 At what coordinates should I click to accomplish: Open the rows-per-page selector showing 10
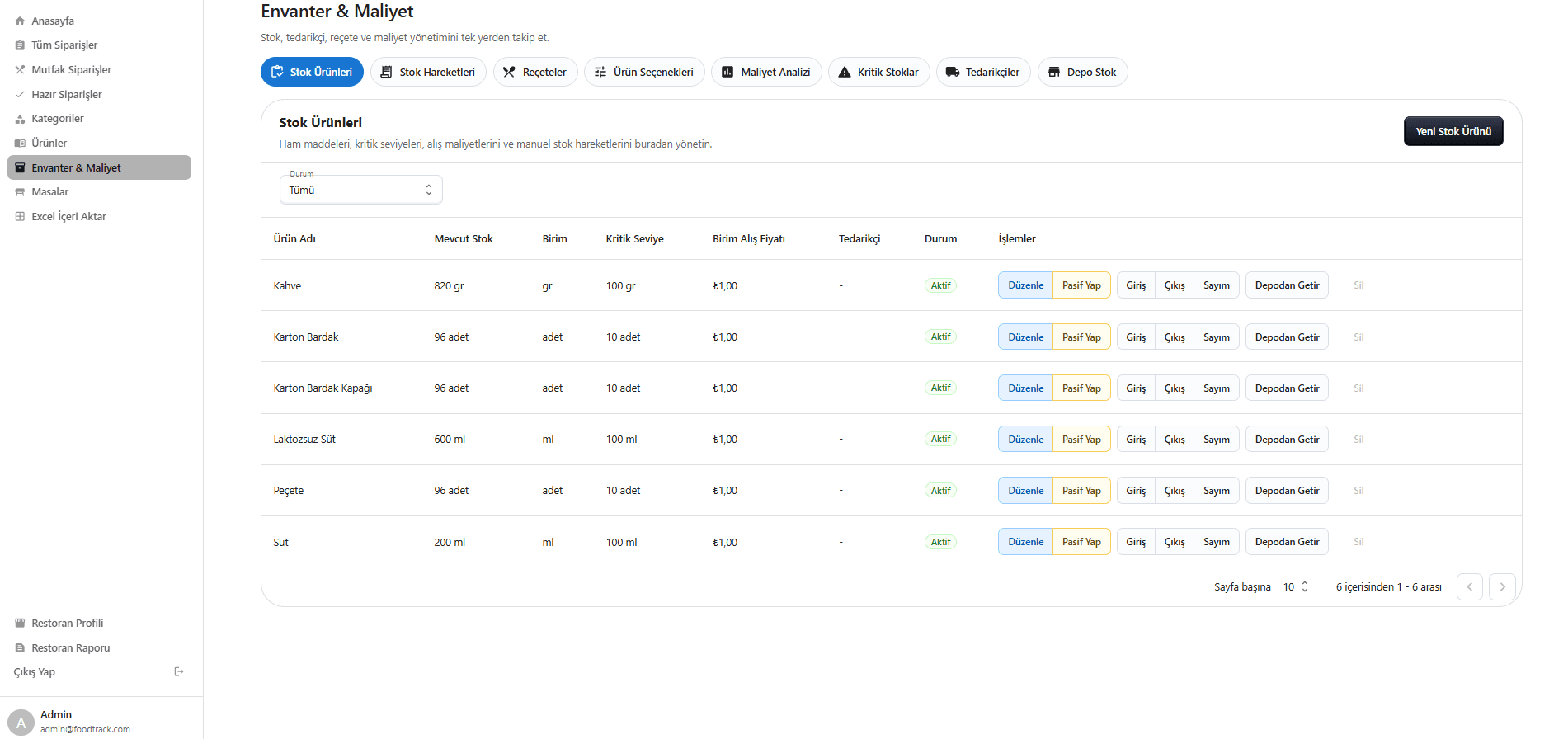pyautogui.click(x=1296, y=587)
